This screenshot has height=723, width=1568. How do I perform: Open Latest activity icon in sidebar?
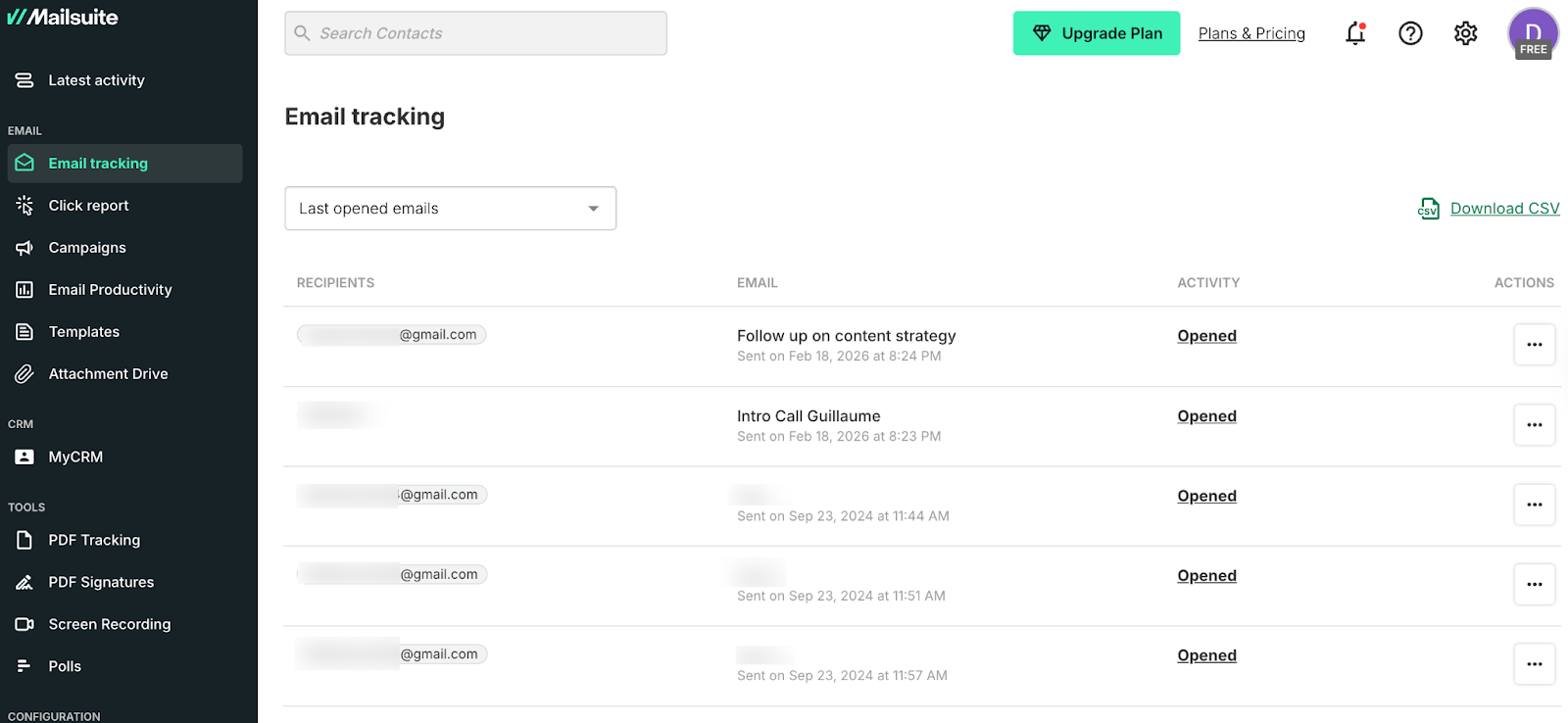[x=24, y=80]
